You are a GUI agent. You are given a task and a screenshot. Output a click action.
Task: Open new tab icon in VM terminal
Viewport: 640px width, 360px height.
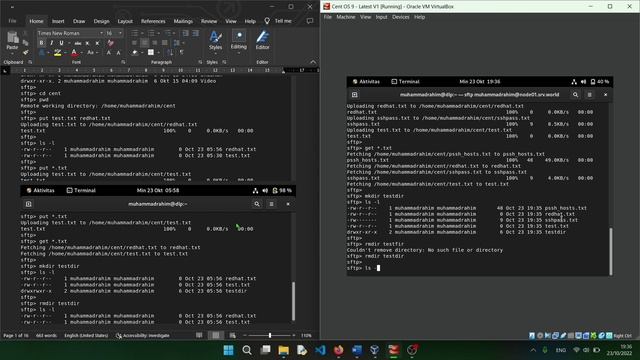[354, 95]
